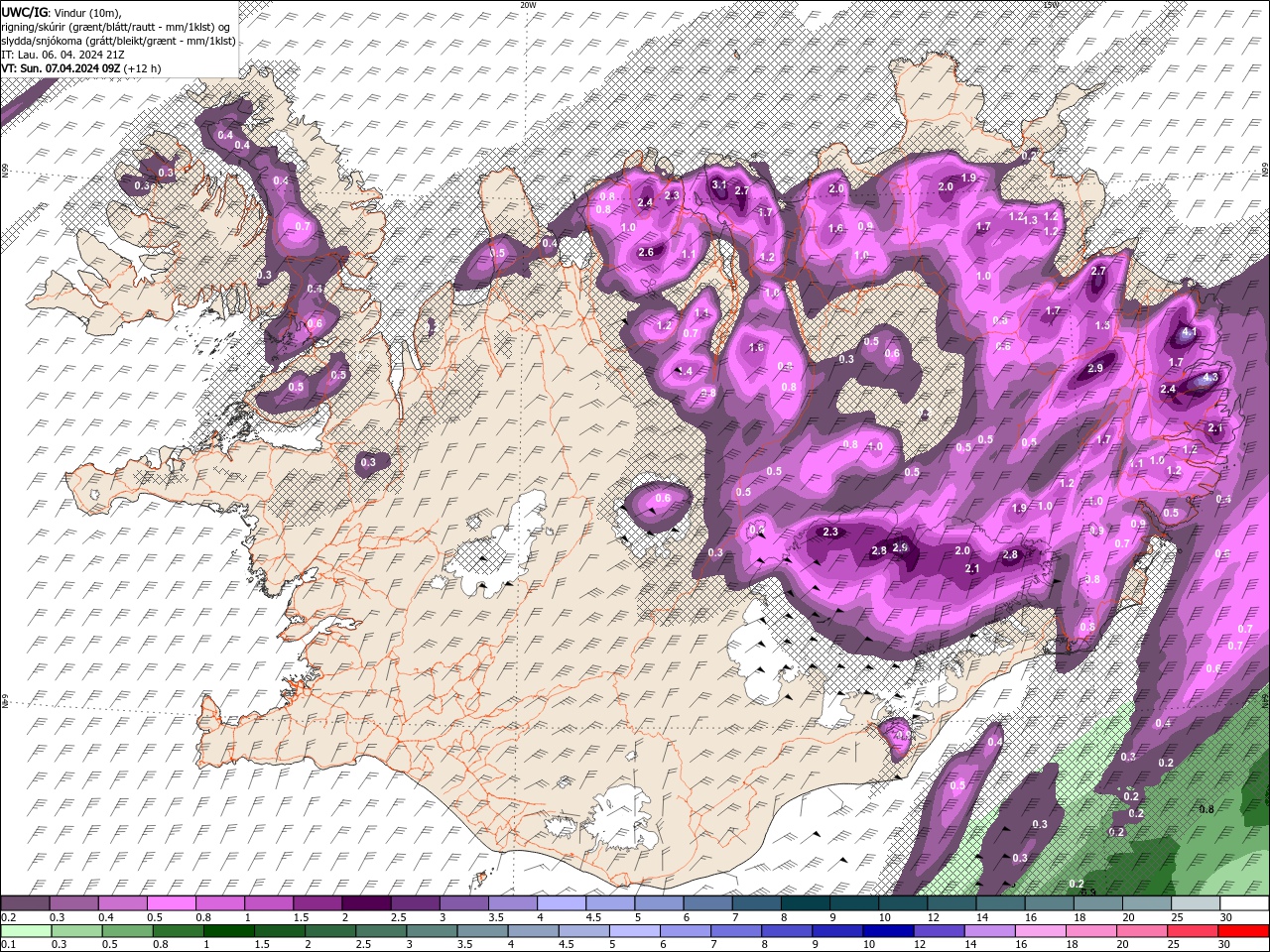Select the snow legend swatch starting at 0.8
The height and width of the screenshot is (952, 1270).
[219, 903]
